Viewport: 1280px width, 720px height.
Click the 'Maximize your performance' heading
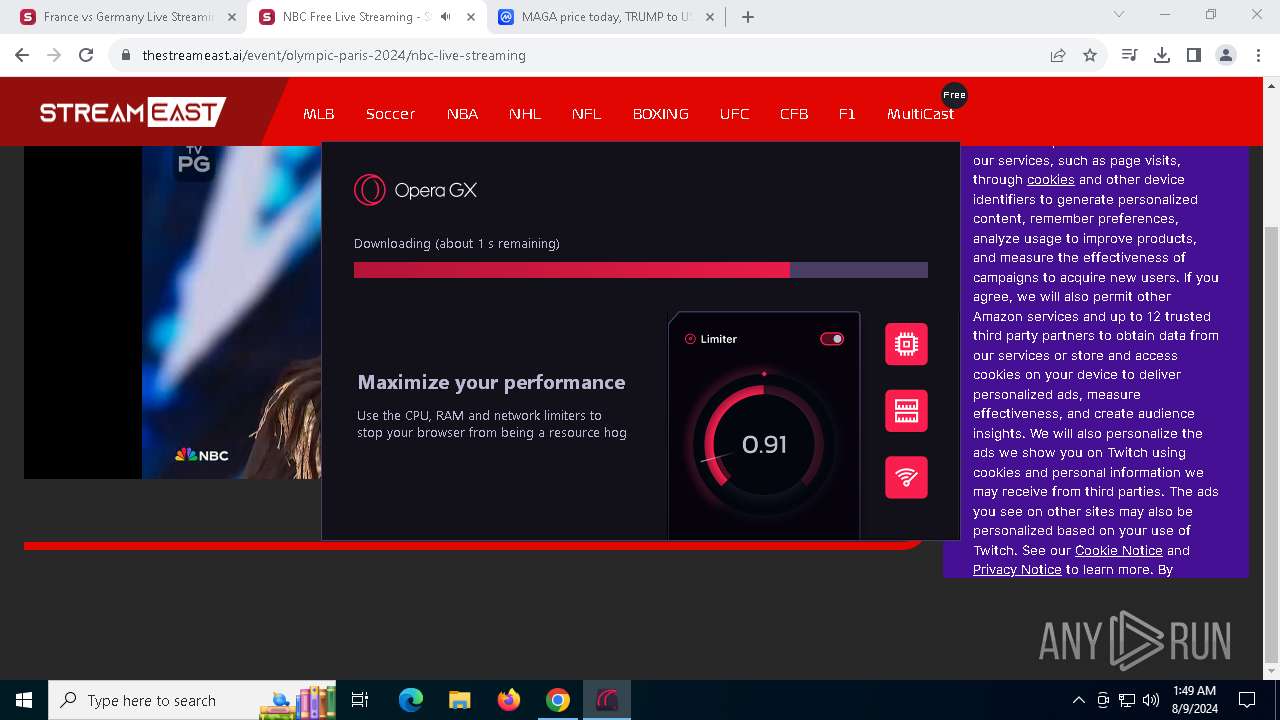pos(491,382)
